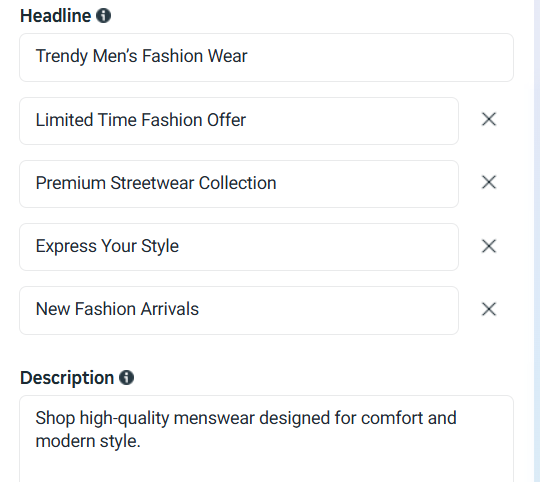The image size is (540, 482).
Task: Click into Limited Time Fashion Offer field
Action: (x=239, y=121)
